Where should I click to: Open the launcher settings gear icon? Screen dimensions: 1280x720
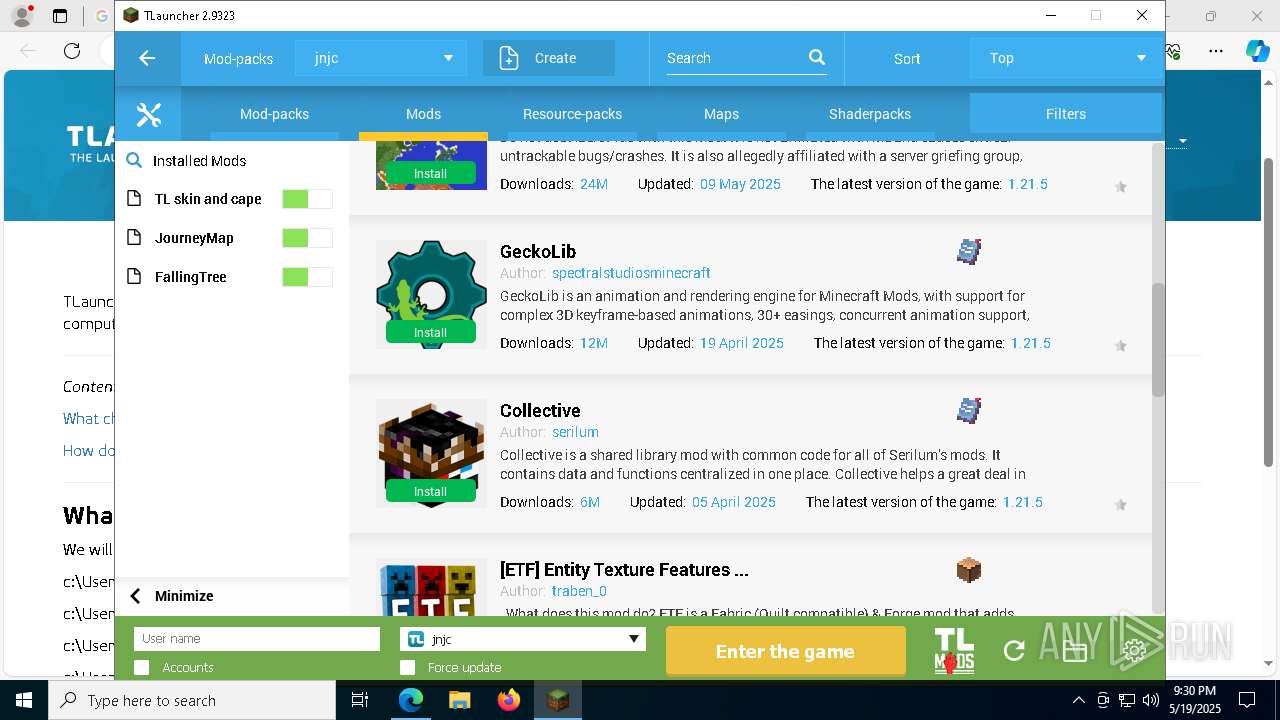coord(1134,651)
